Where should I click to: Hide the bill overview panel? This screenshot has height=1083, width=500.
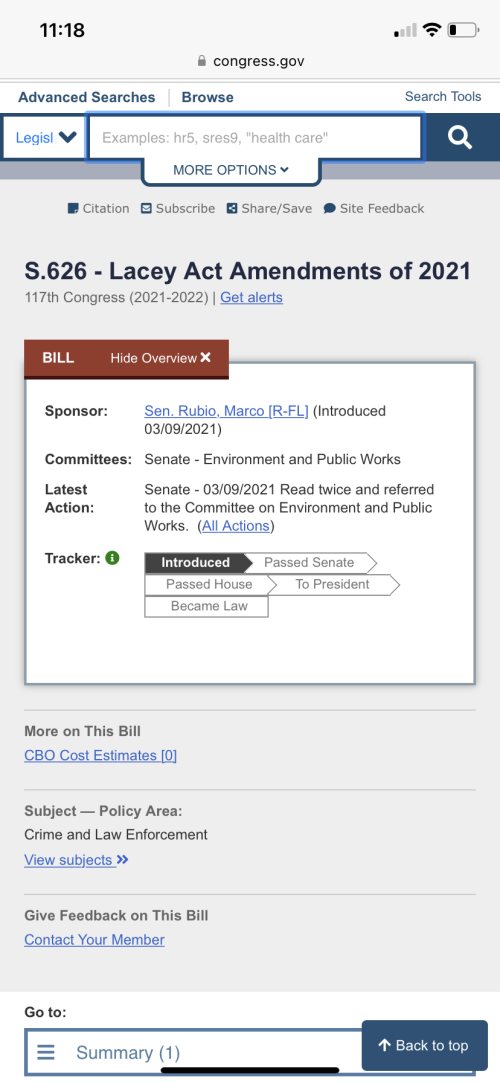pyautogui.click(x=160, y=358)
